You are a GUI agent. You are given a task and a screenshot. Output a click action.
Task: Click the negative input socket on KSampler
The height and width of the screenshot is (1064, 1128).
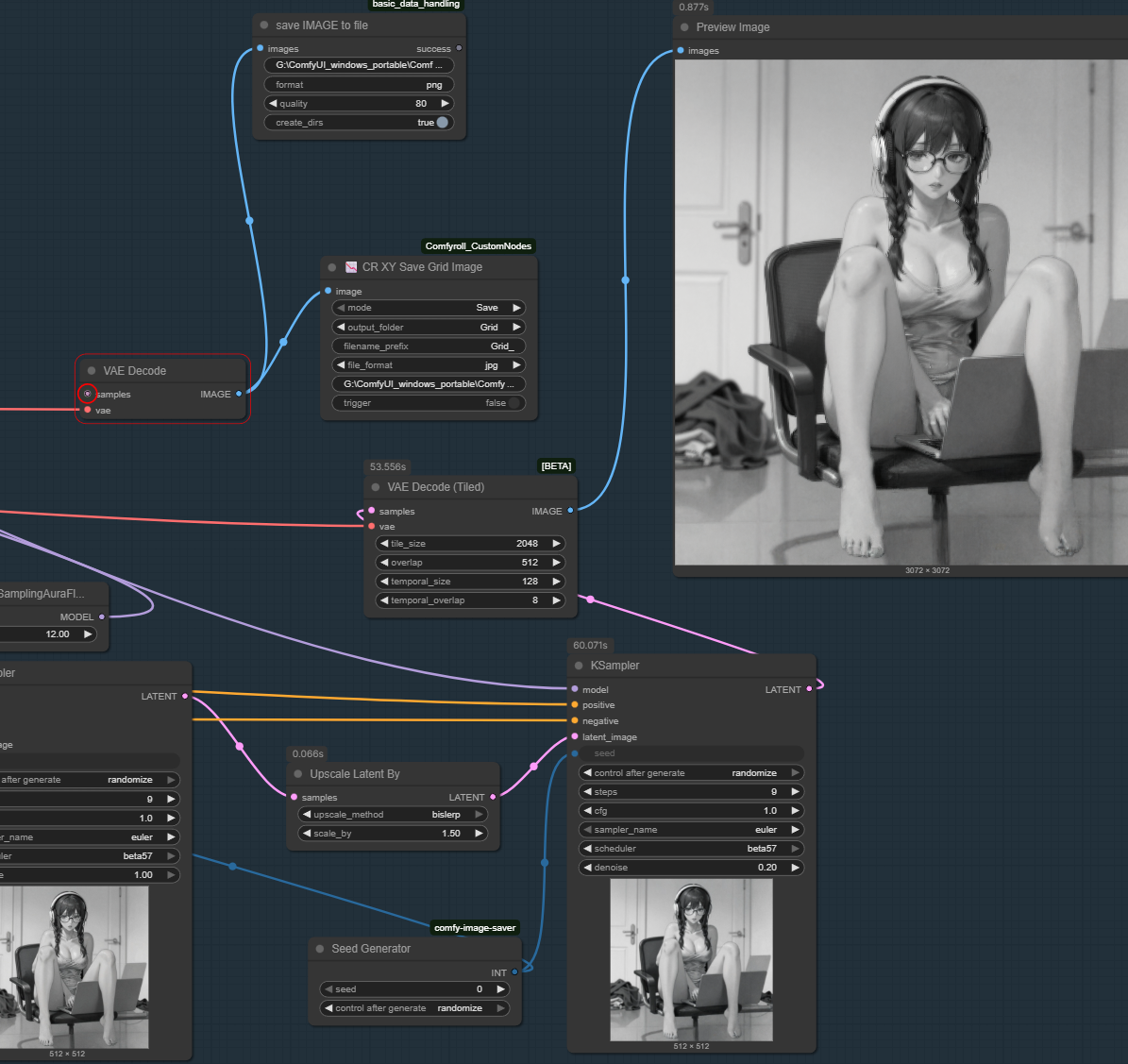pyautogui.click(x=575, y=721)
